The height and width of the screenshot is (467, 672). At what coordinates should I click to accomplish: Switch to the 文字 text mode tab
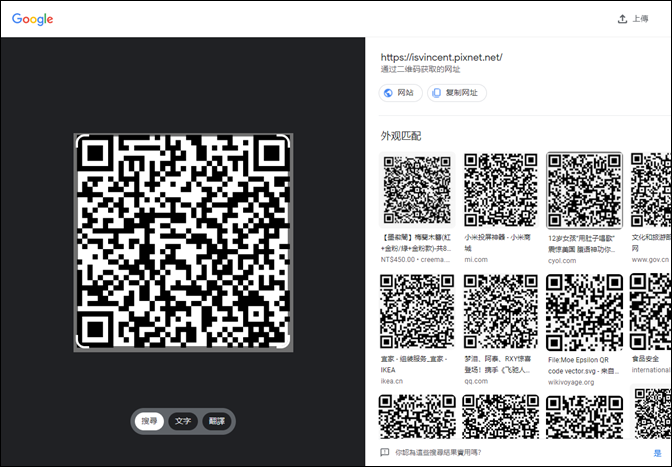(183, 421)
